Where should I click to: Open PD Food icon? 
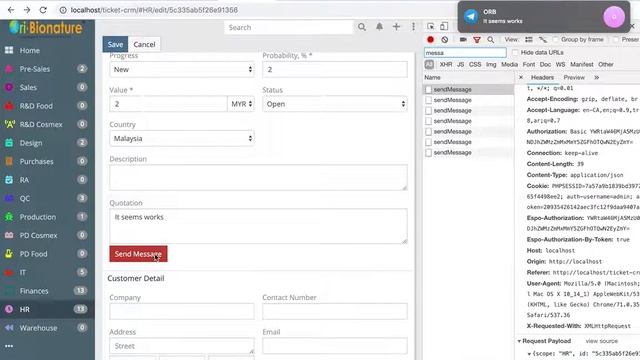point(9,254)
